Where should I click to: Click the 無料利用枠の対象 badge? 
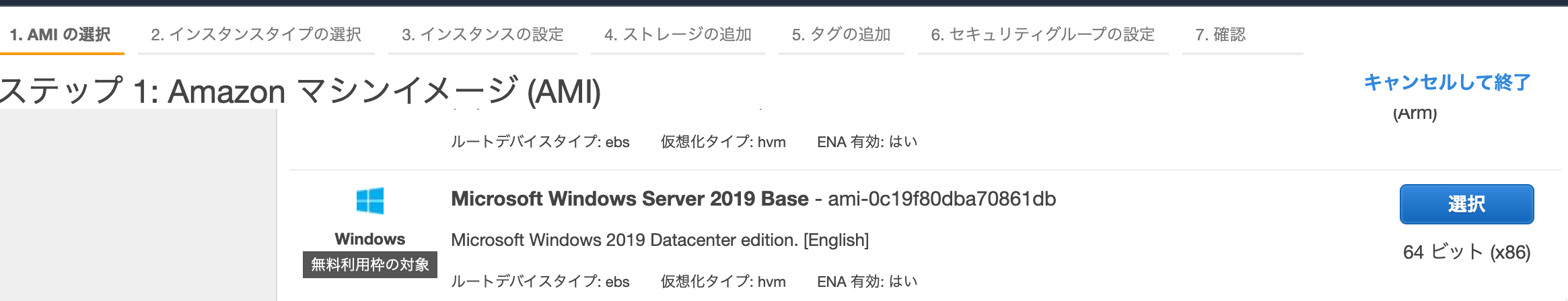click(x=370, y=265)
